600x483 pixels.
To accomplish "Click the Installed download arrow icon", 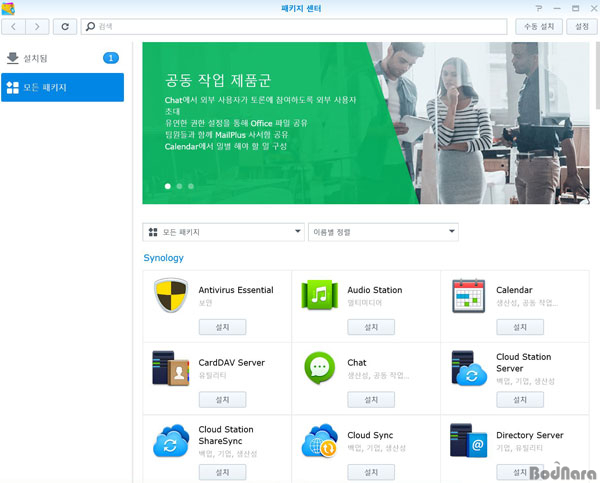I will pos(13,58).
